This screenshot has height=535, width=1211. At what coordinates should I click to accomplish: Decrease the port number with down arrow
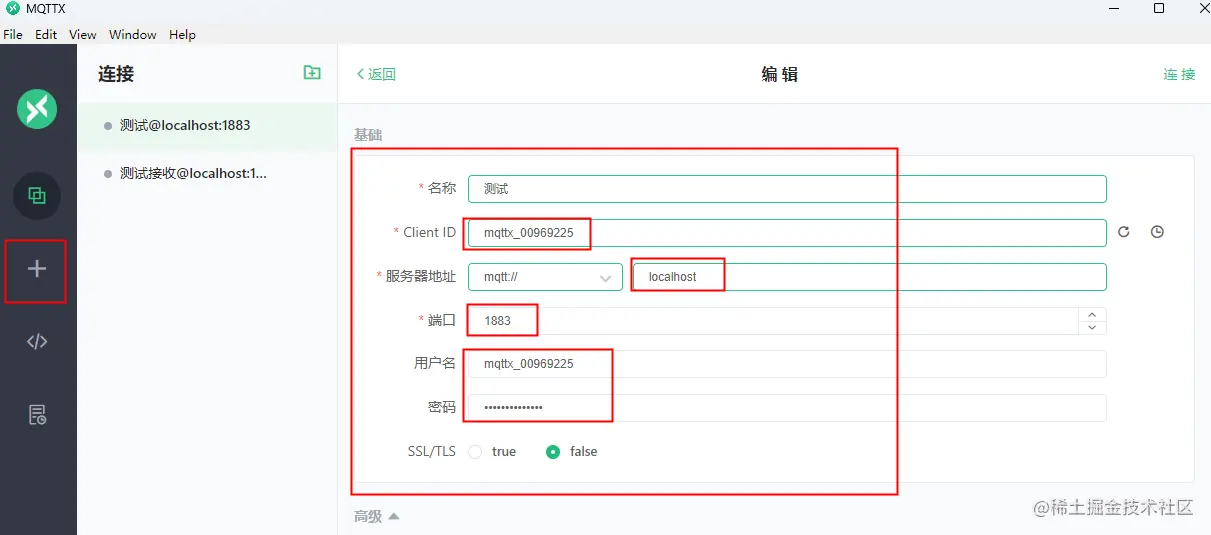(1092, 327)
